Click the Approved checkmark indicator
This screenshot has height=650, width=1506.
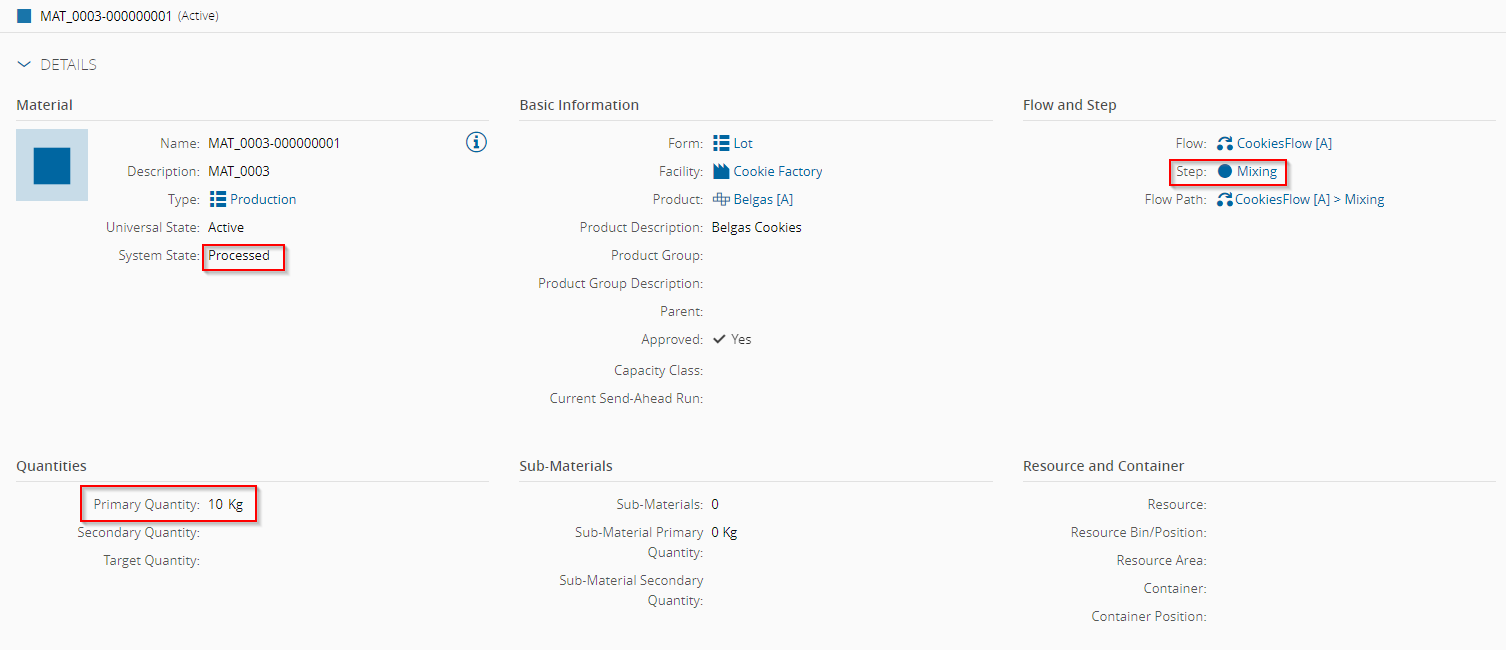[x=720, y=339]
